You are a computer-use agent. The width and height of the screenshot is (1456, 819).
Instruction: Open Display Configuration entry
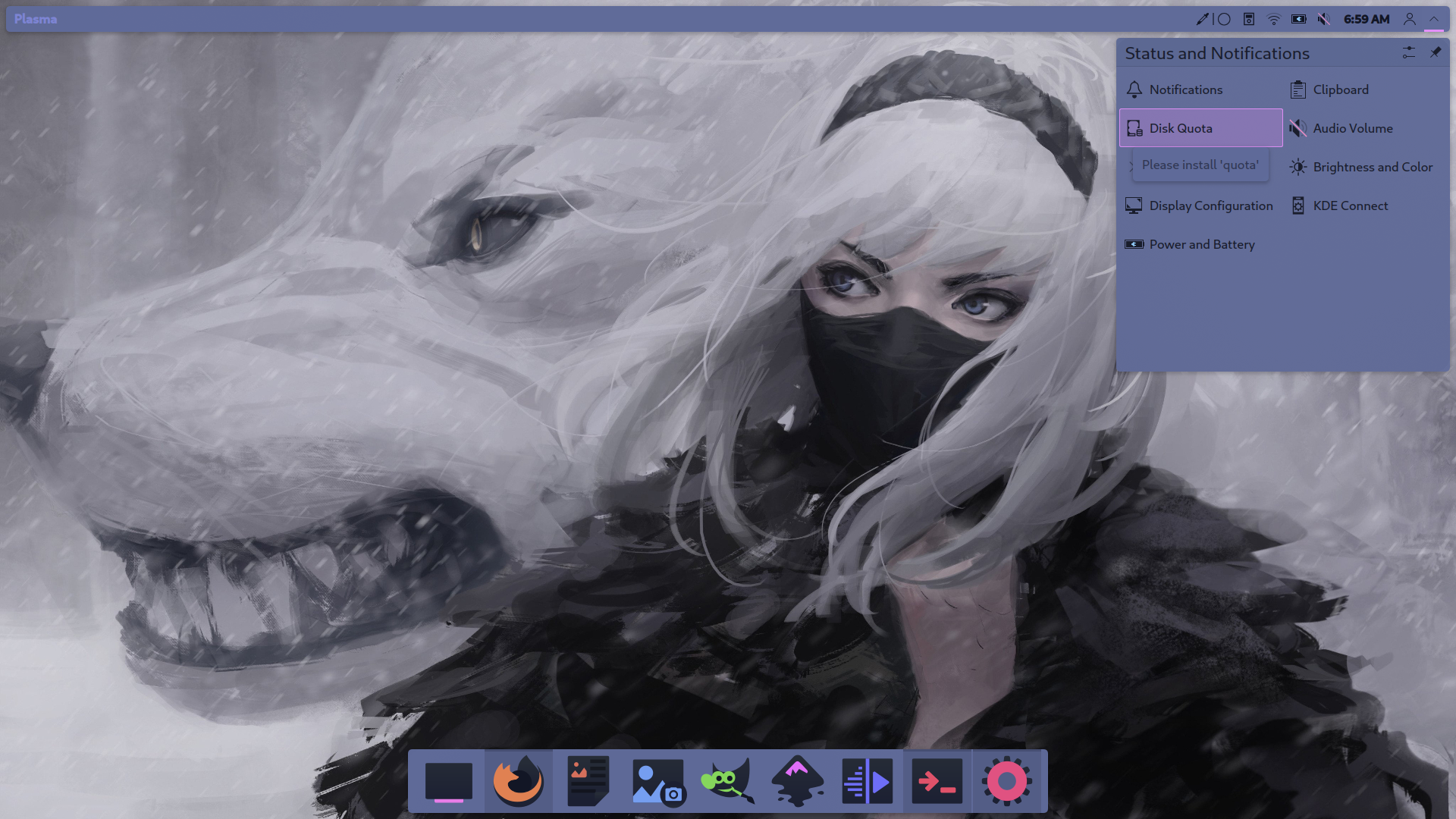[x=1200, y=206]
